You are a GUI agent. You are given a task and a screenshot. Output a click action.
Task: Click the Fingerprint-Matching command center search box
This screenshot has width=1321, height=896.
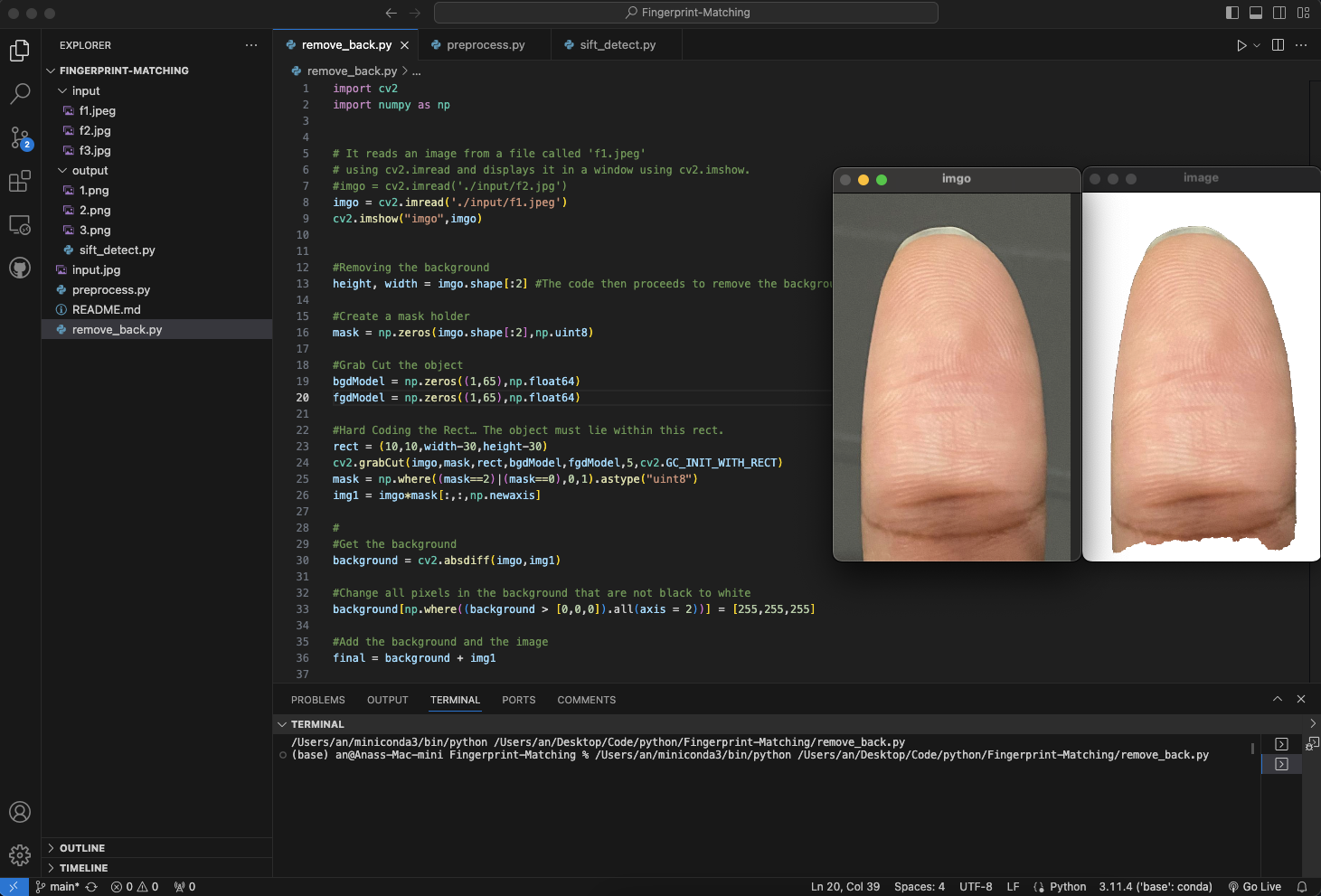click(686, 13)
